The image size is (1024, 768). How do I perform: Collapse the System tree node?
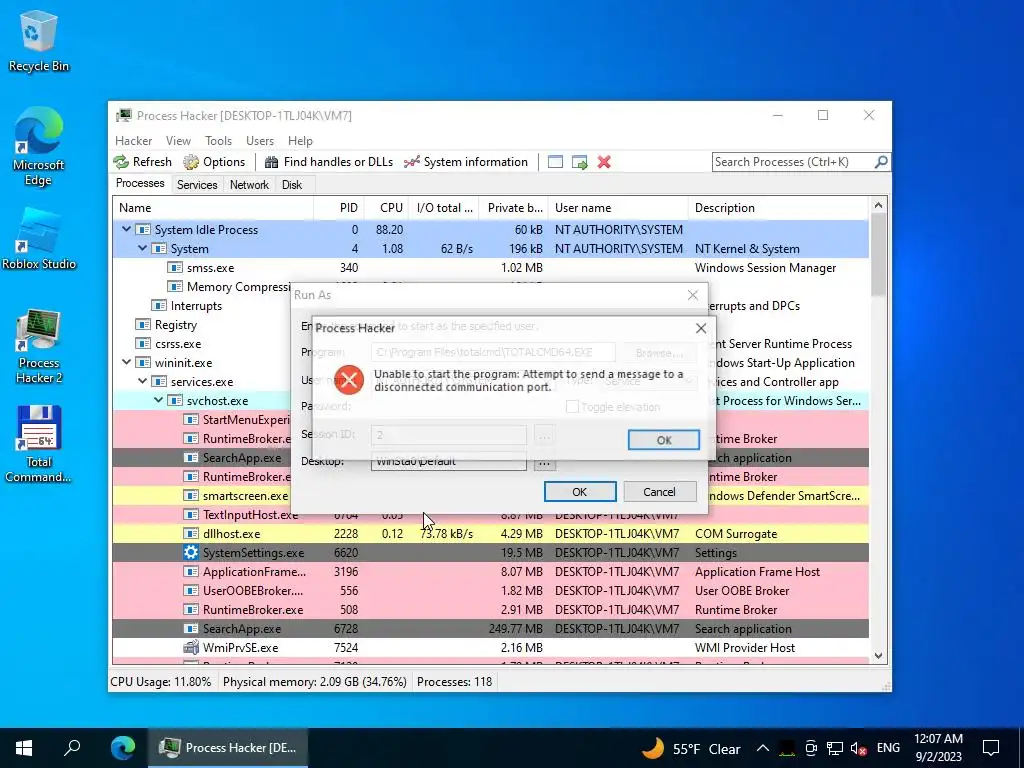coord(142,248)
